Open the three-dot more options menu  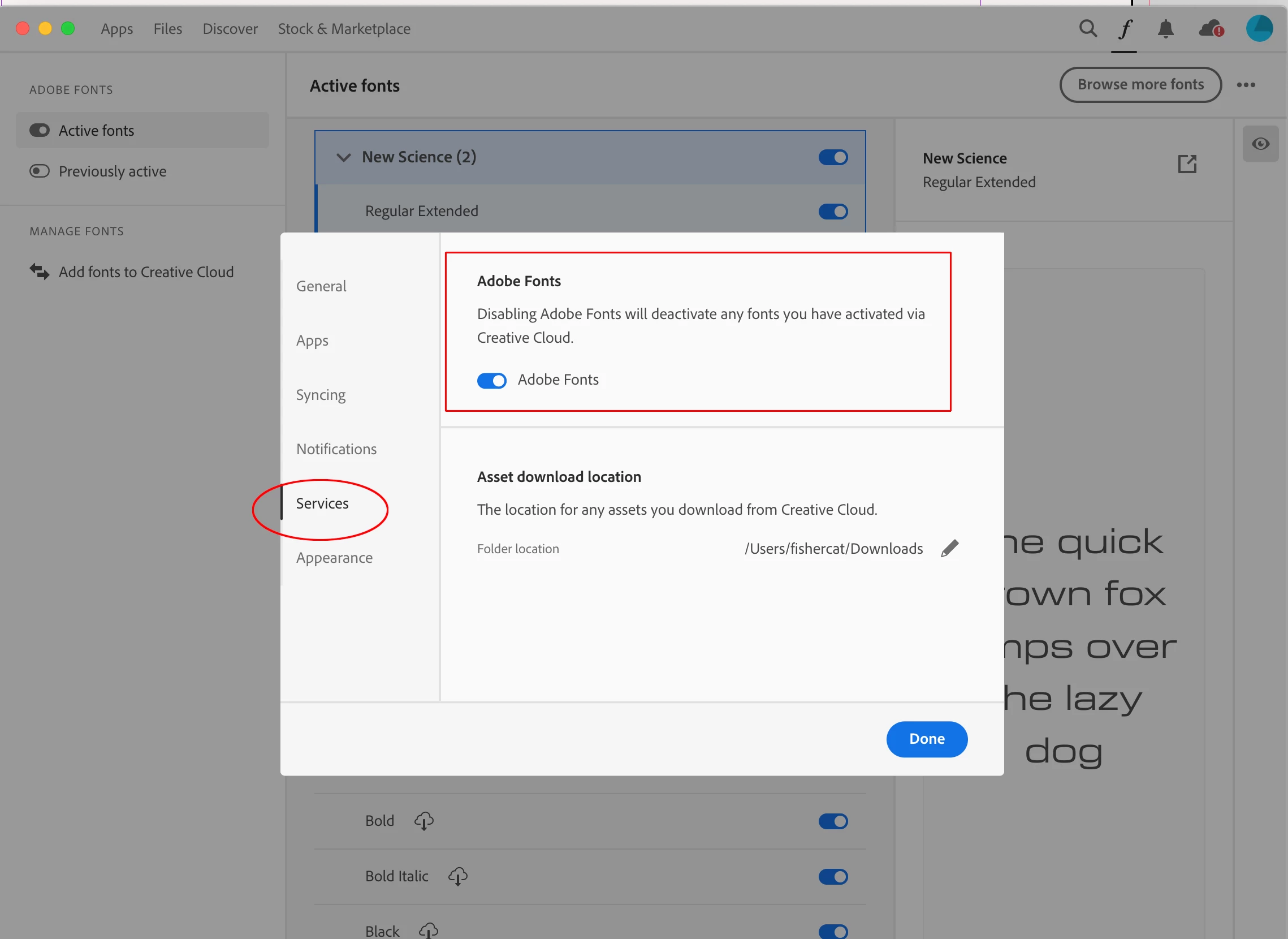(1246, 85)
